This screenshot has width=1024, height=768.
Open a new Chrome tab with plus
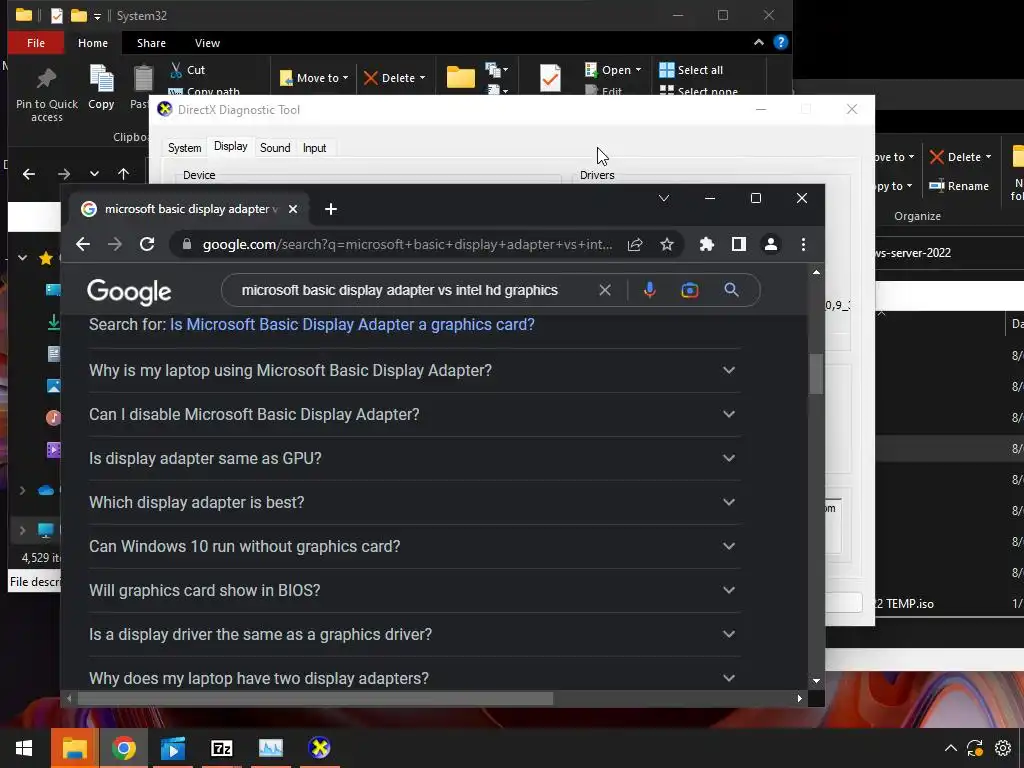(331, 209)
